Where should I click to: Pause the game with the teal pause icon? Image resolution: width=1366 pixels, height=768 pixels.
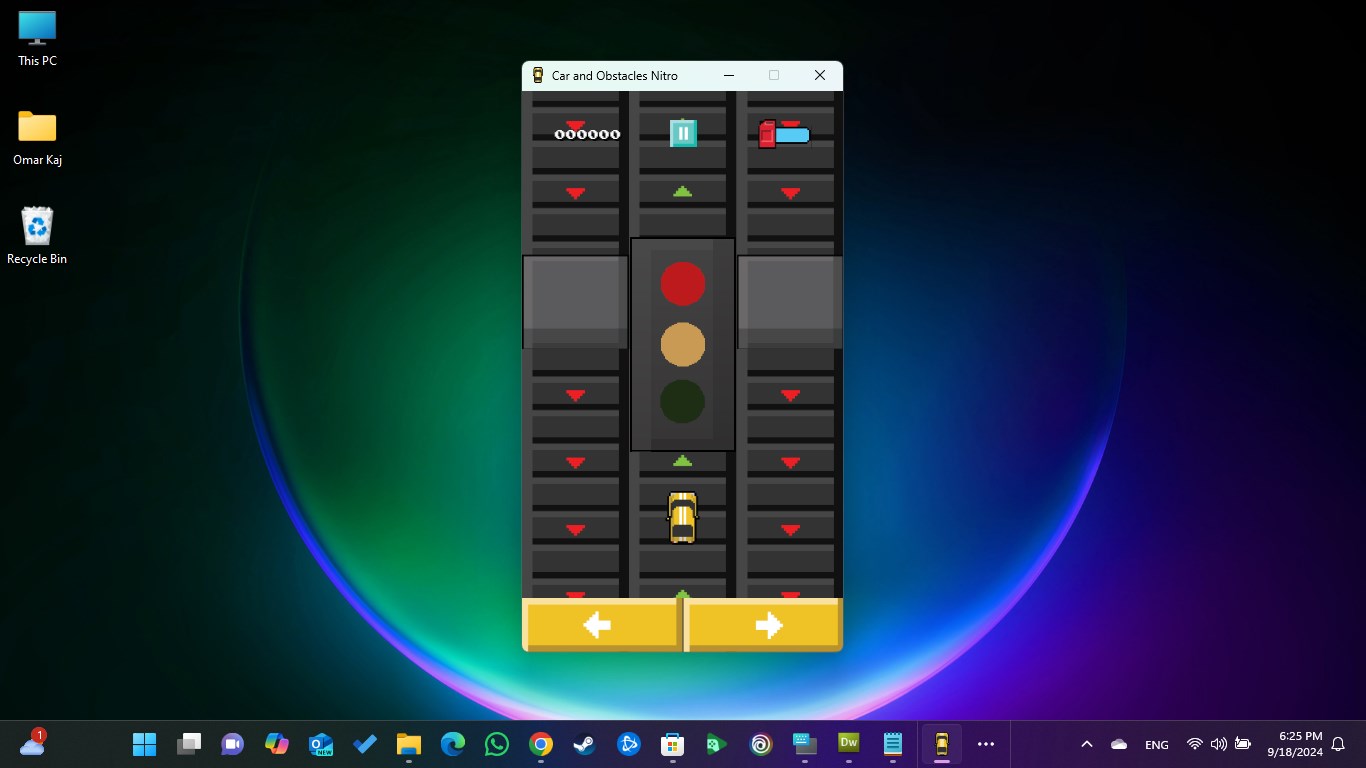coord(683,133)
